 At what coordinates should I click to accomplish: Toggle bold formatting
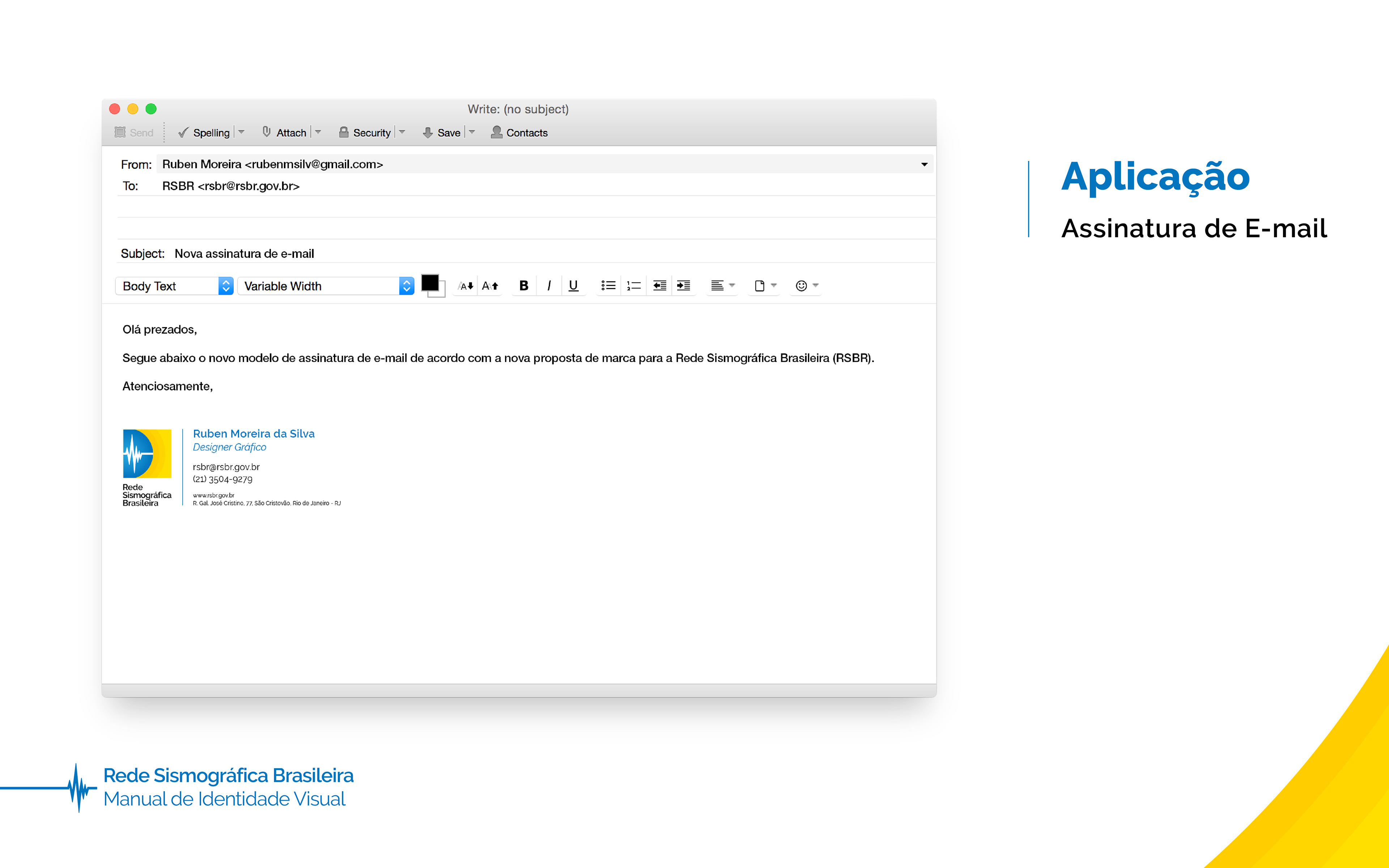(523, 285)
